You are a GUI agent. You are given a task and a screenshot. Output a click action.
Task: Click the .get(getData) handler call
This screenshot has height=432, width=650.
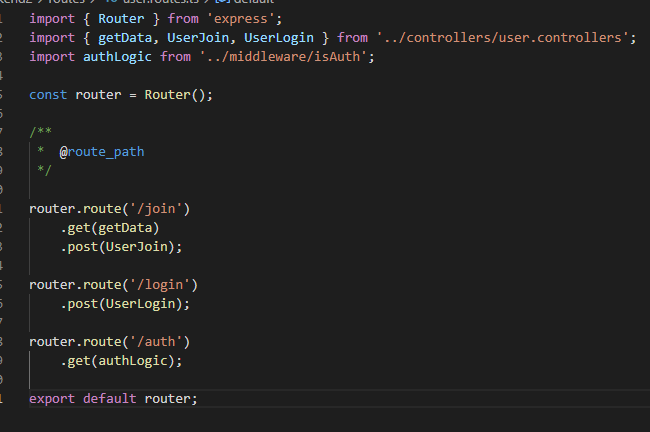click(x=110, y=228)
